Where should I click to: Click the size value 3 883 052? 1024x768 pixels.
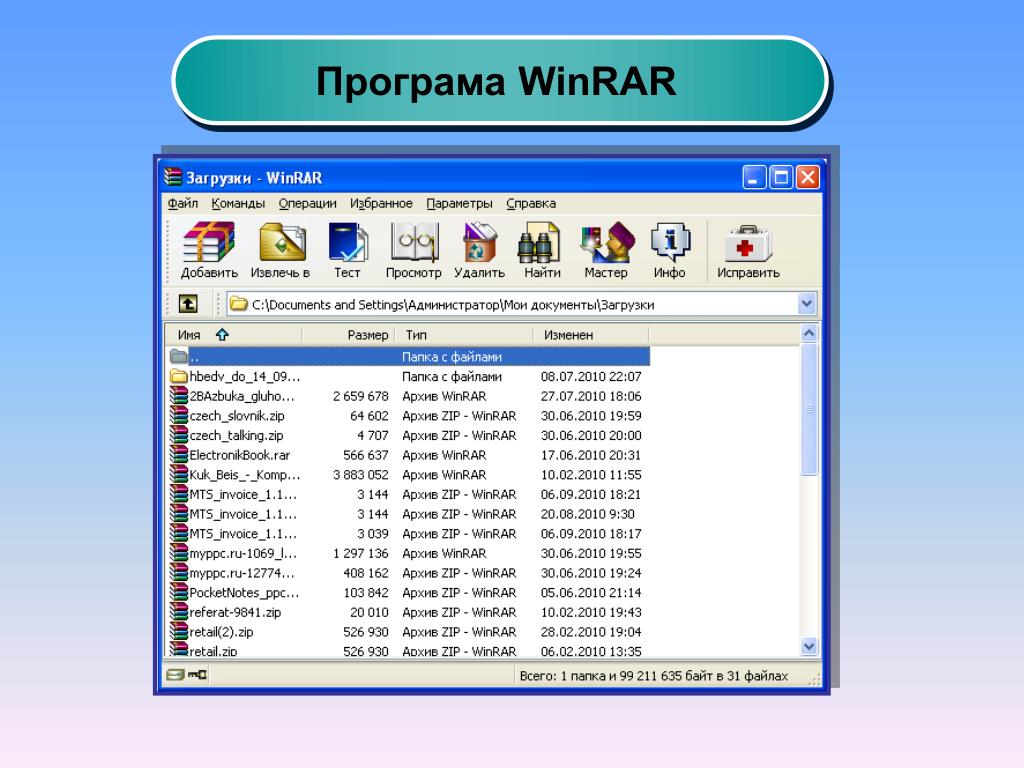[360, 475]
